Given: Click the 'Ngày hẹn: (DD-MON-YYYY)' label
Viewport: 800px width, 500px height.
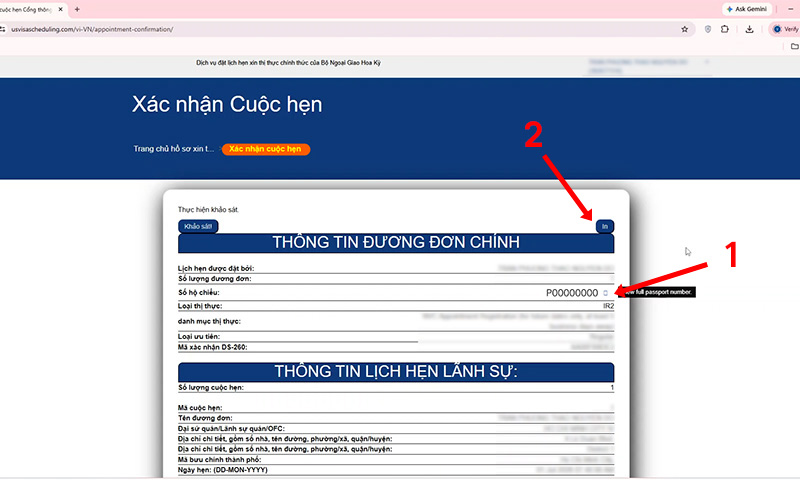Looking at the screenshot, I should click(x=222, y=470).
